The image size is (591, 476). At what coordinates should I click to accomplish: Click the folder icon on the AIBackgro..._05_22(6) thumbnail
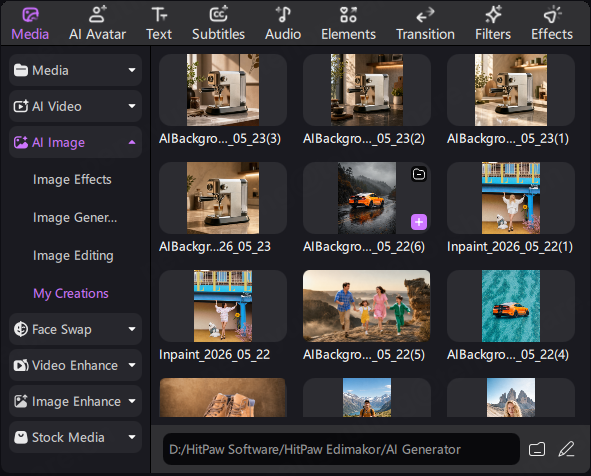click(x=419, y=174)
